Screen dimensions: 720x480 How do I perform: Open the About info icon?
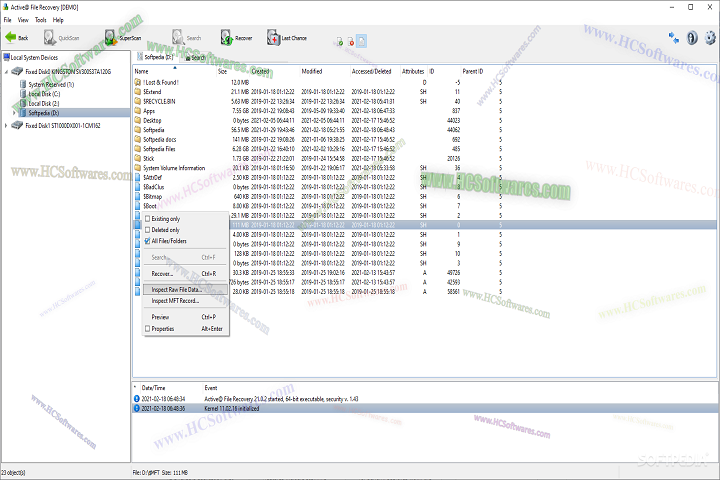692,38
